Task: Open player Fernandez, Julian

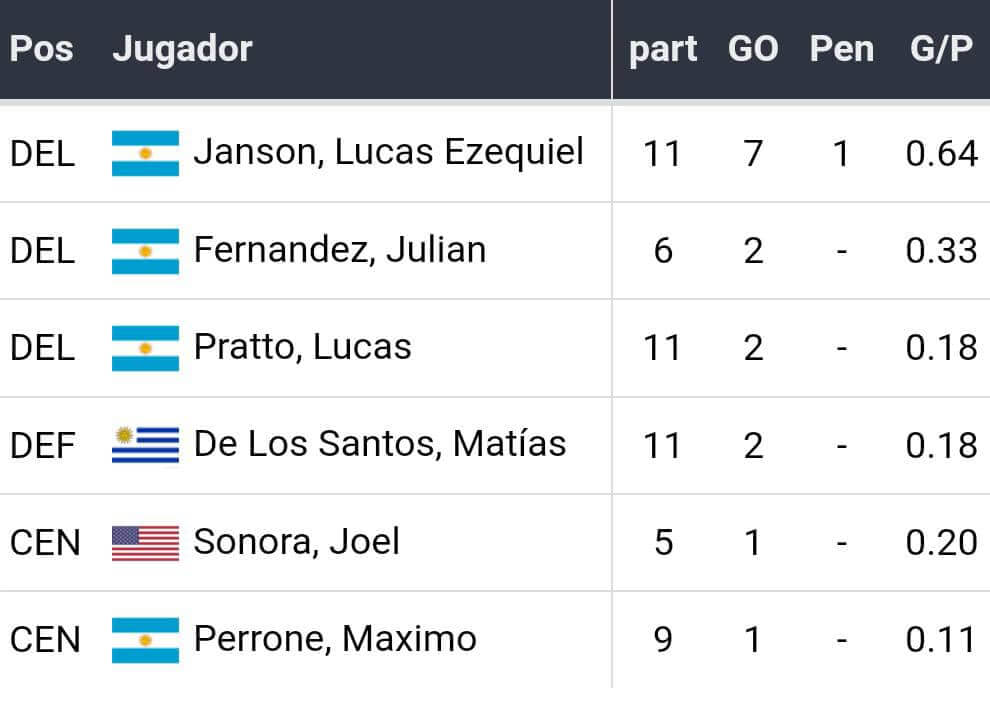Action: (x=340, y=250)
